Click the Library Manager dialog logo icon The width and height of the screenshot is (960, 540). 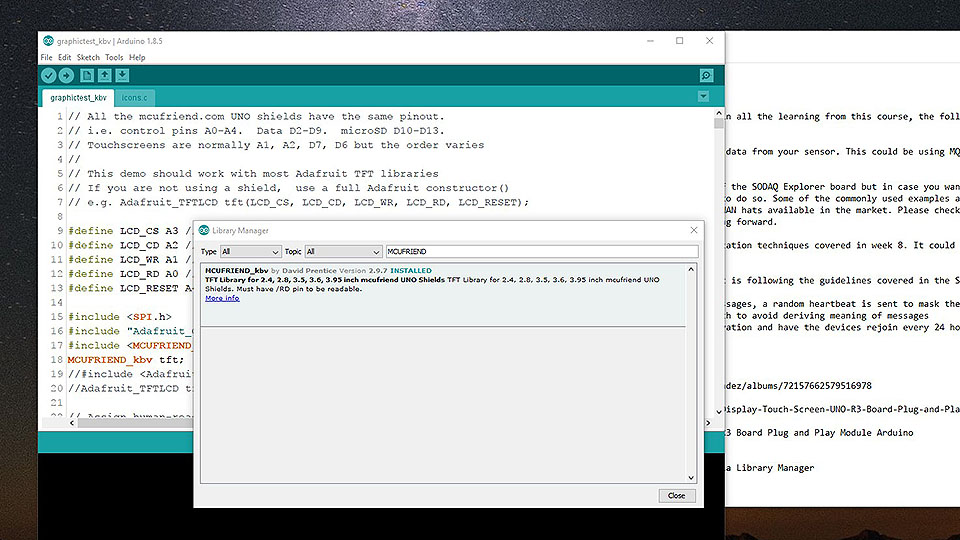204,230
